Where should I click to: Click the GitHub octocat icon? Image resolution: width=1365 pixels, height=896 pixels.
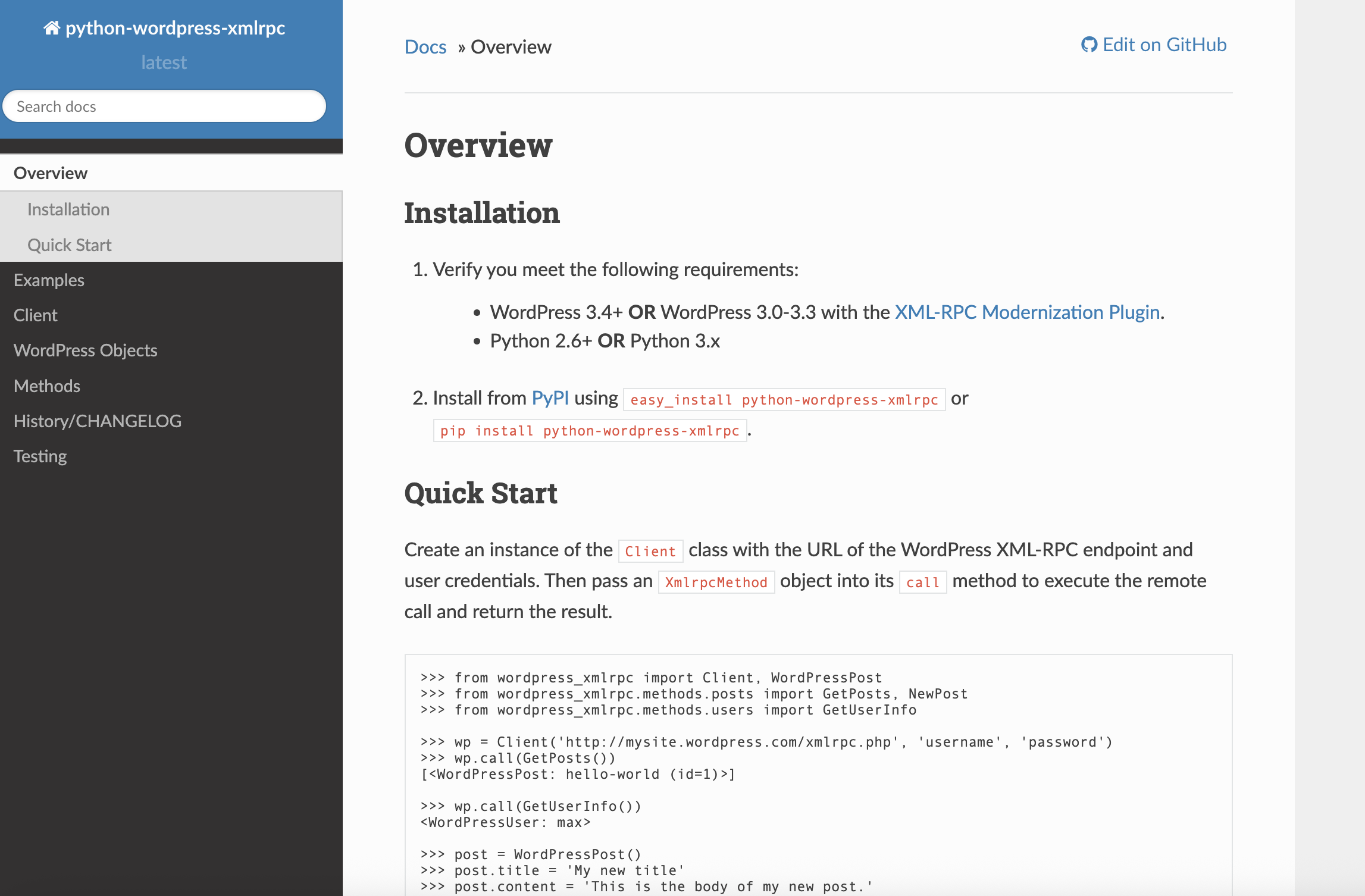pos(1089,45)
